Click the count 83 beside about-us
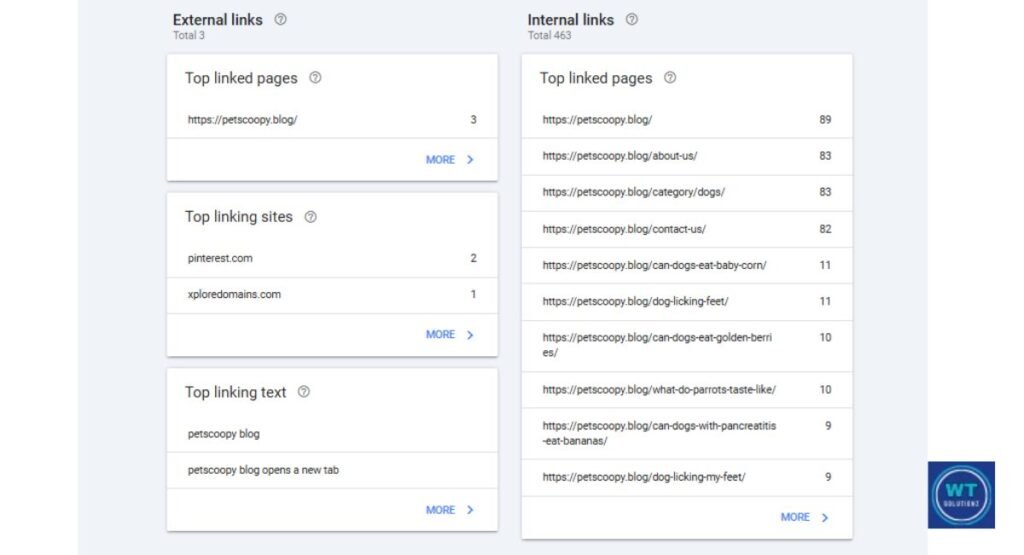Viewport: 1024px width, 555px height. (825, 156)
